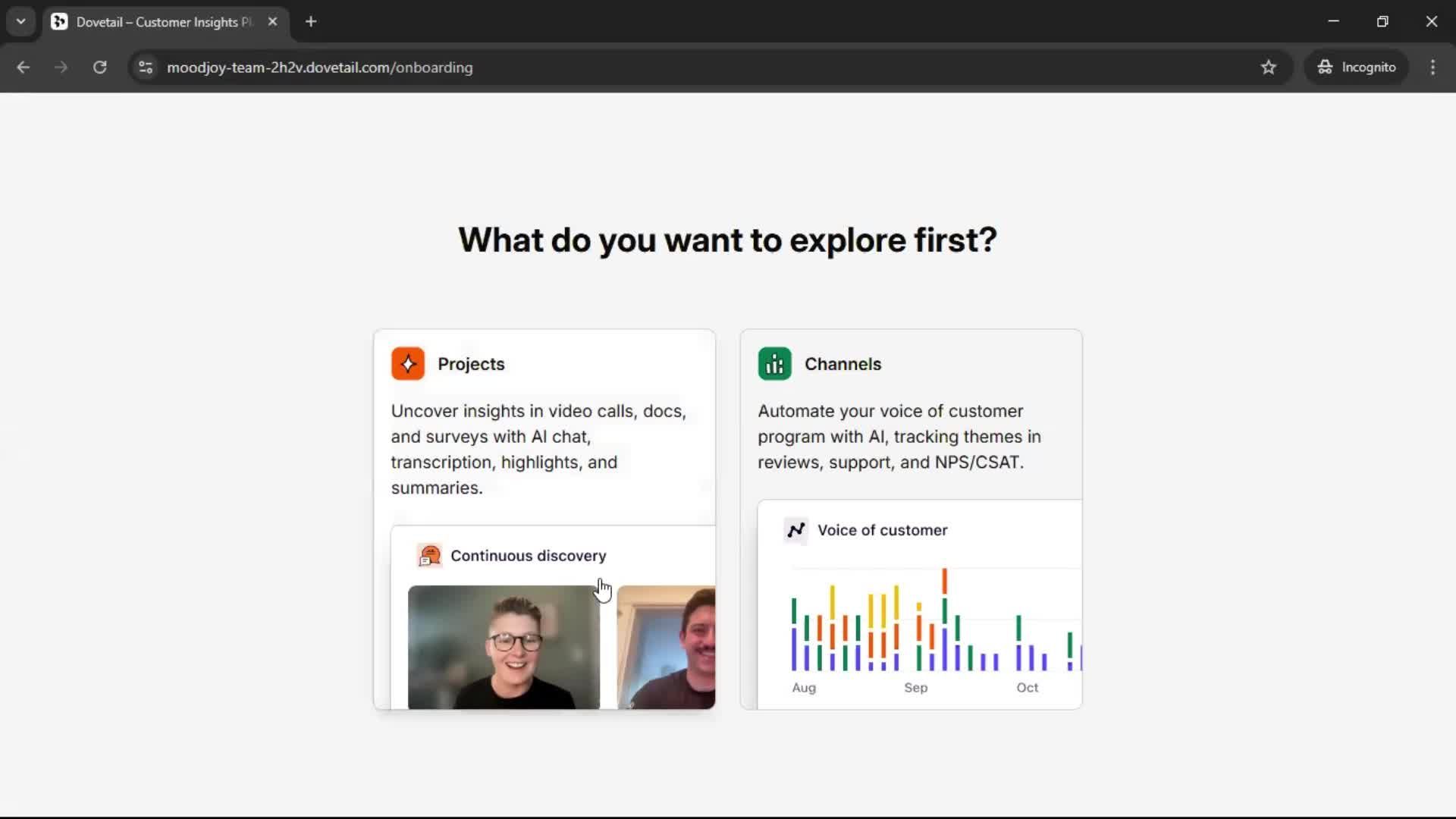Bookmark this page with the star icon

coord(1268,67)
